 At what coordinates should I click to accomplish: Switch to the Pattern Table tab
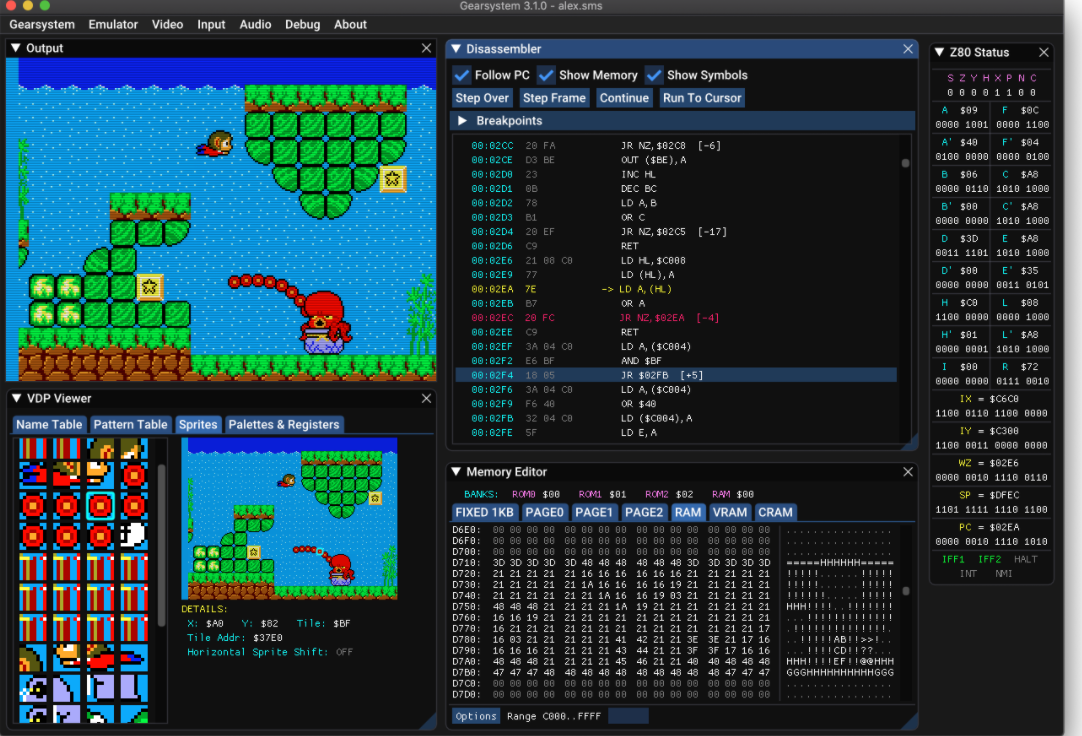point(130,424)
